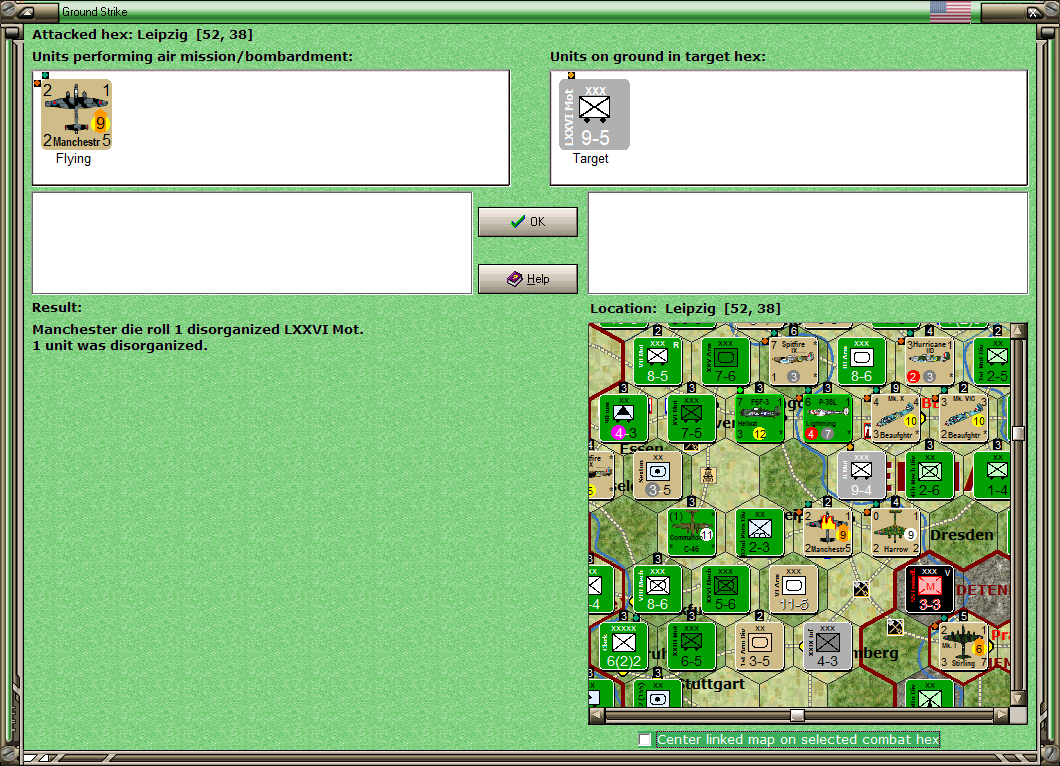Click the Dresden city label on map

coord(961,535)
